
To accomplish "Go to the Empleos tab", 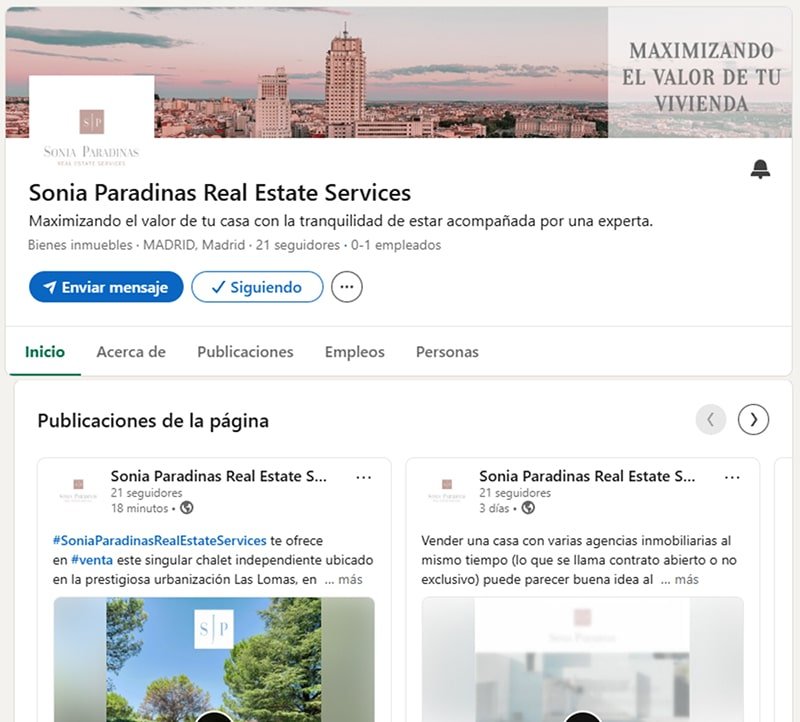I will pyautogui.click(x=355, y=352).
